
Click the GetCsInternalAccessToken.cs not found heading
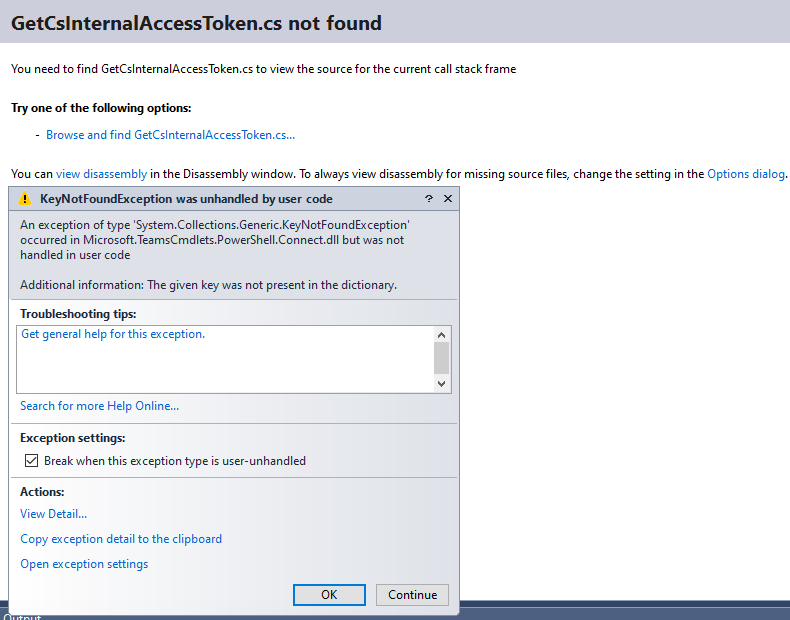(196, 23)
